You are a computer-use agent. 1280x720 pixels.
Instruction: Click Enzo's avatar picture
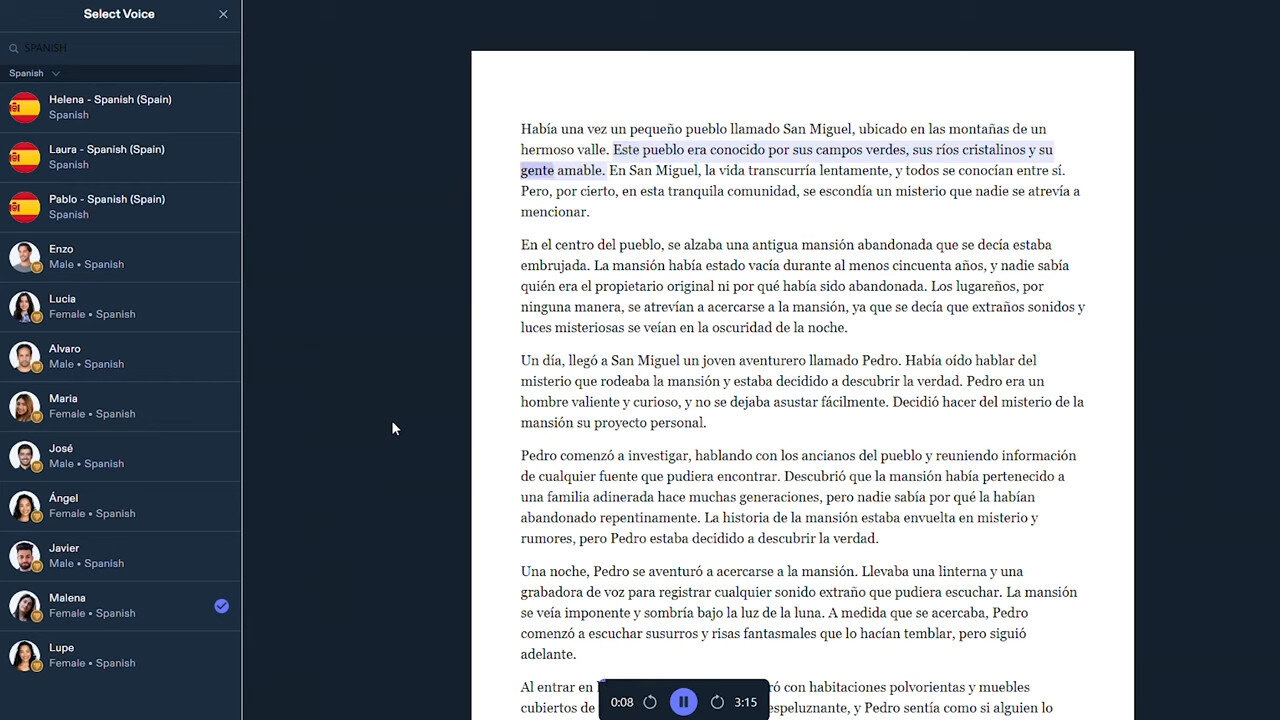click(24, 257)
